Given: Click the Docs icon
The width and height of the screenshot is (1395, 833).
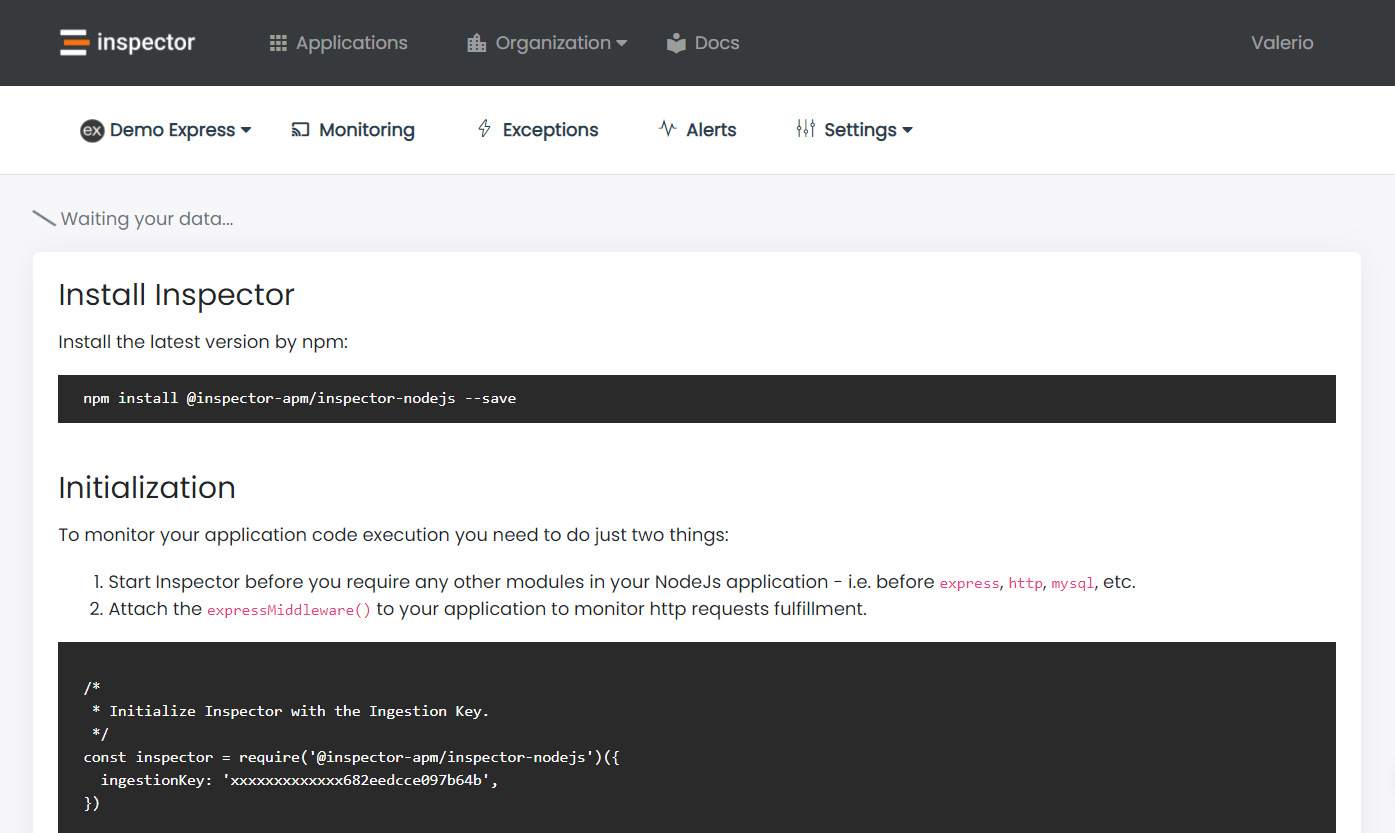Looking at the screenshot, I should [x=674, y=42].
